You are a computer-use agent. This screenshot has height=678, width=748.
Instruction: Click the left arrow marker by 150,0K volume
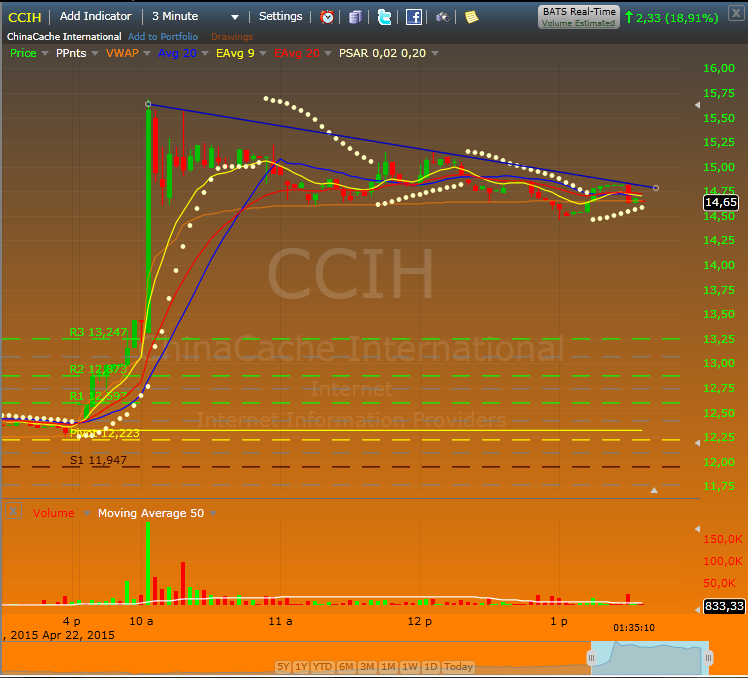pyautogui.click(x=697, y=529)
